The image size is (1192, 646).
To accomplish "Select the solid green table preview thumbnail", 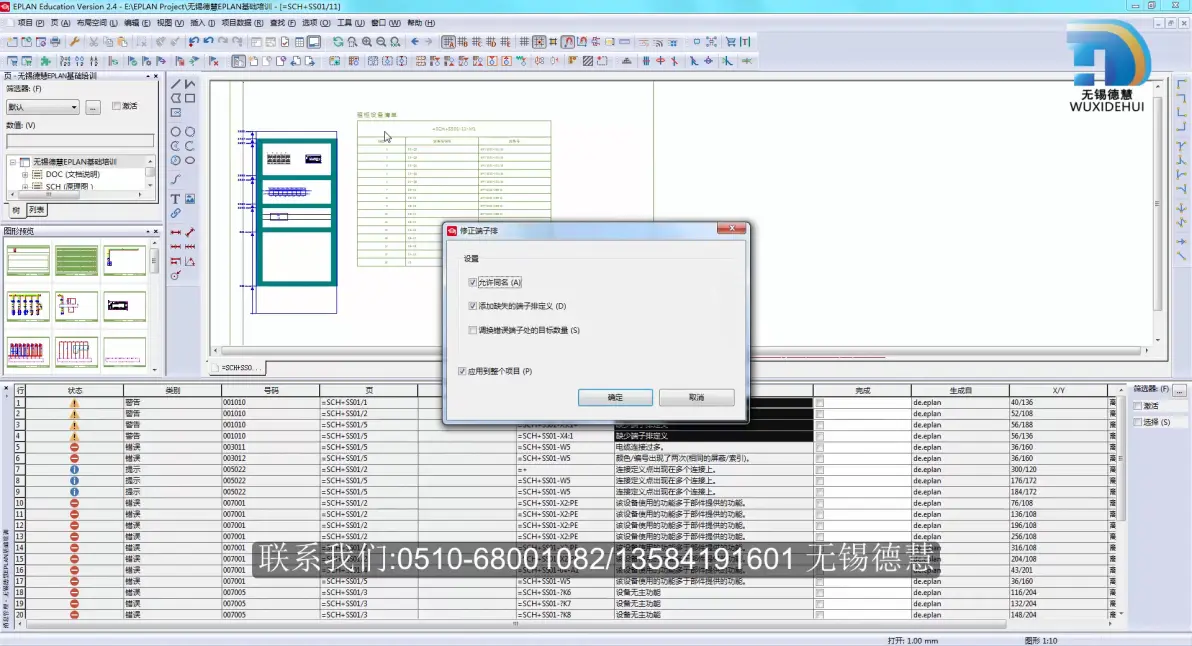I will [76, 261].
